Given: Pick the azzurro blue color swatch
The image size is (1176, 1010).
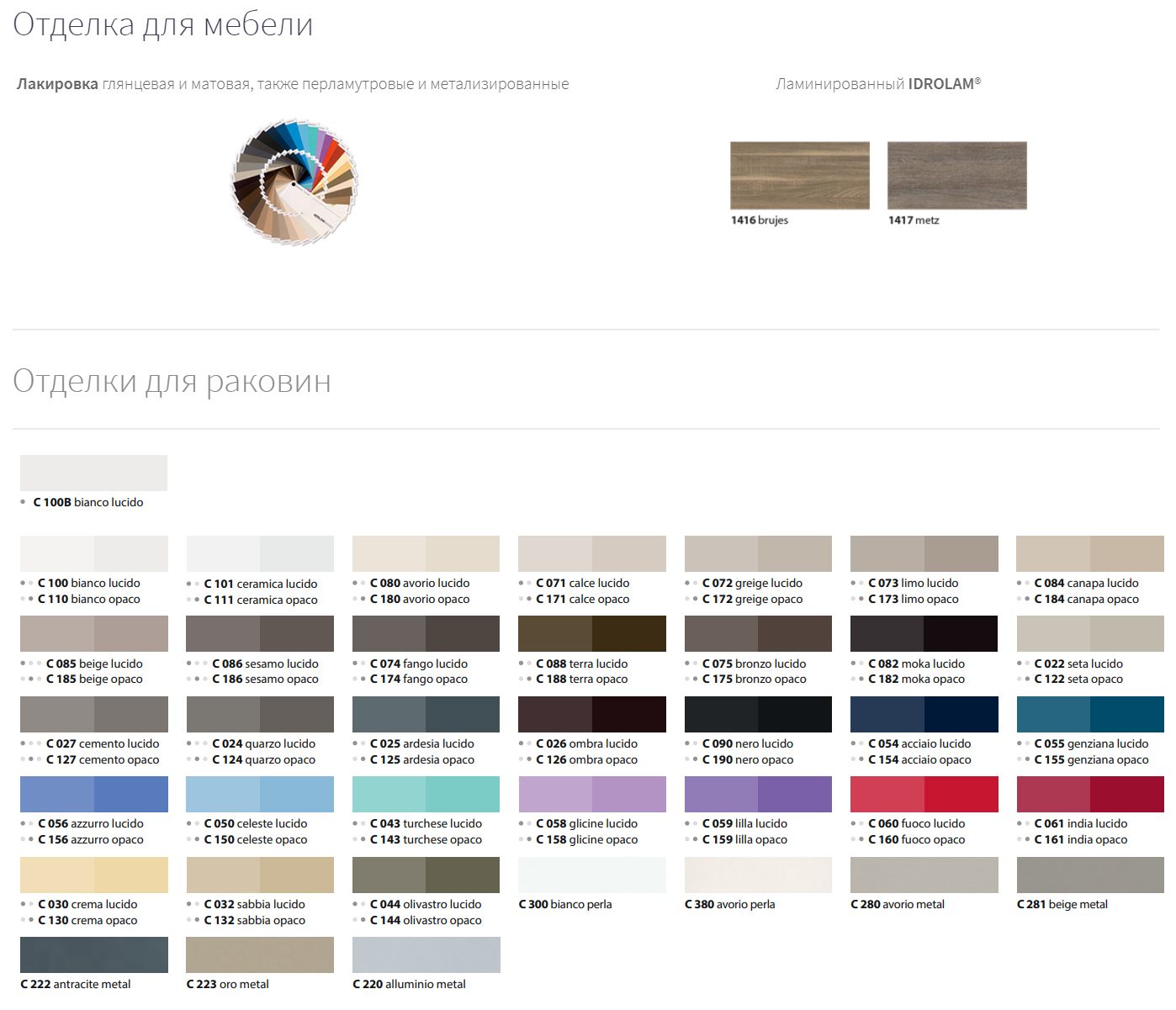Looking at the screenshot, I should click(93, 794).
